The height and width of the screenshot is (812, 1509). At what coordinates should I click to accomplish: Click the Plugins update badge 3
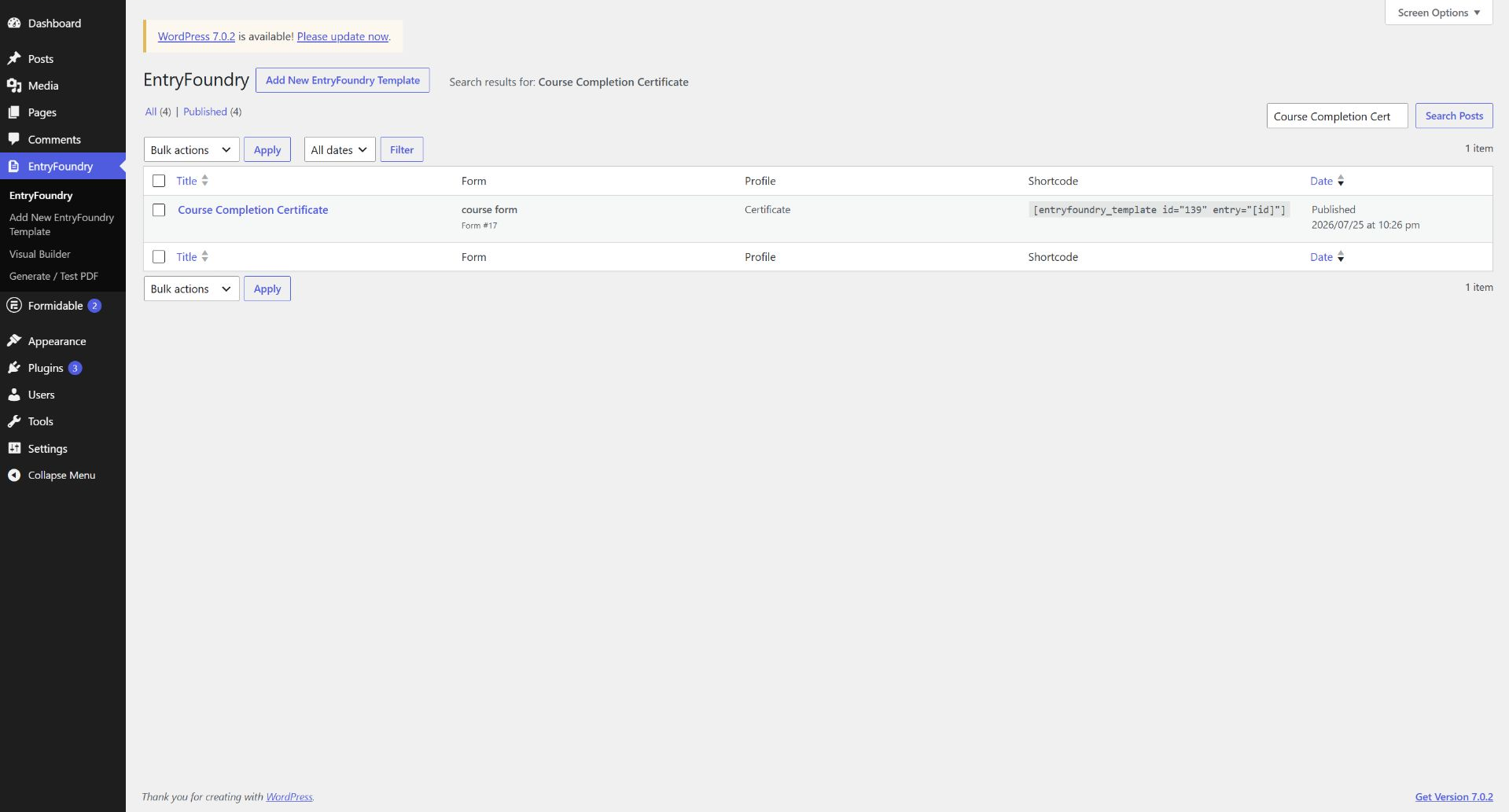[75, 368]
